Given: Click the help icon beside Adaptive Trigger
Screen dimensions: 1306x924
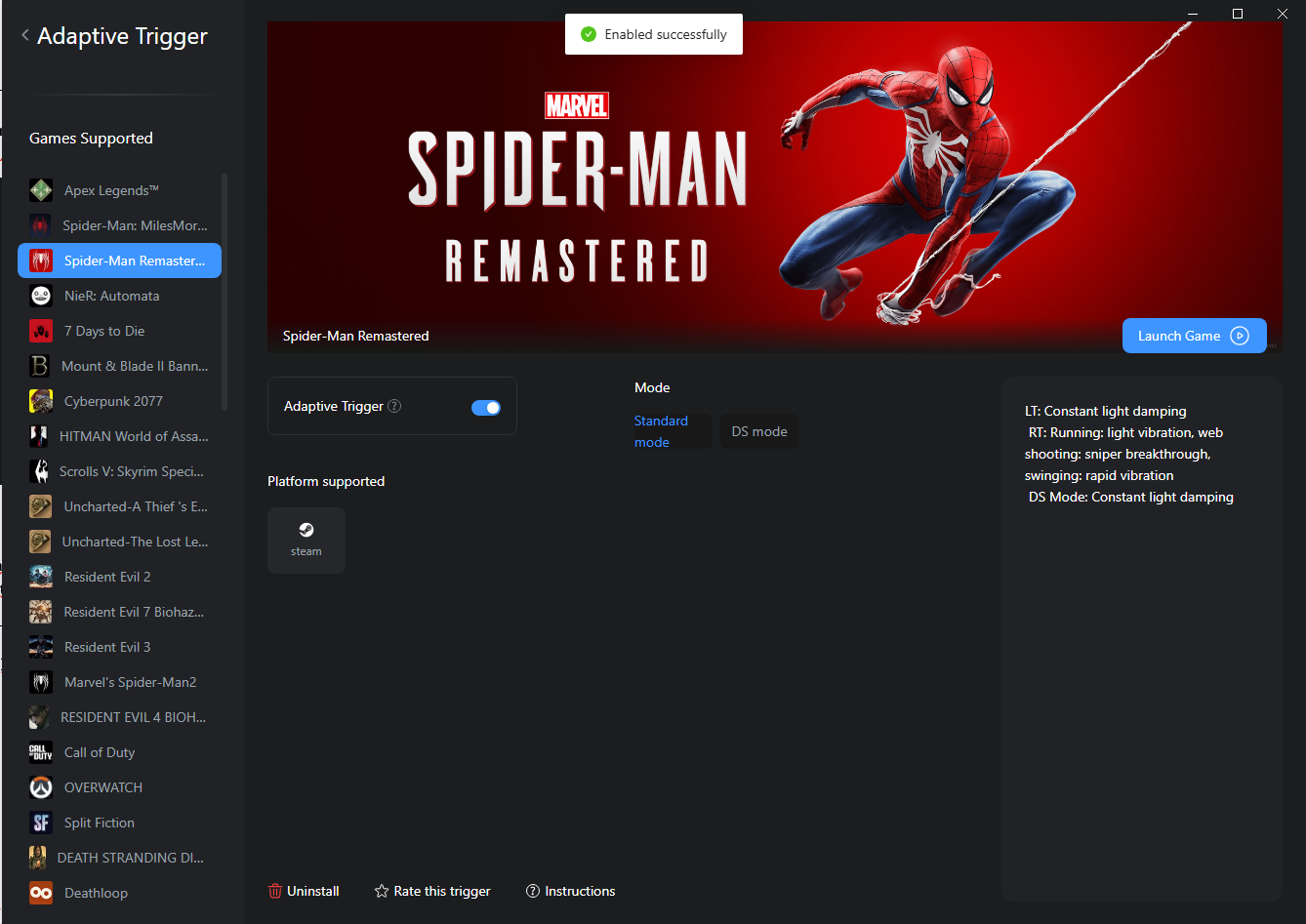Looking at the screenshot, I should (394, 406).
